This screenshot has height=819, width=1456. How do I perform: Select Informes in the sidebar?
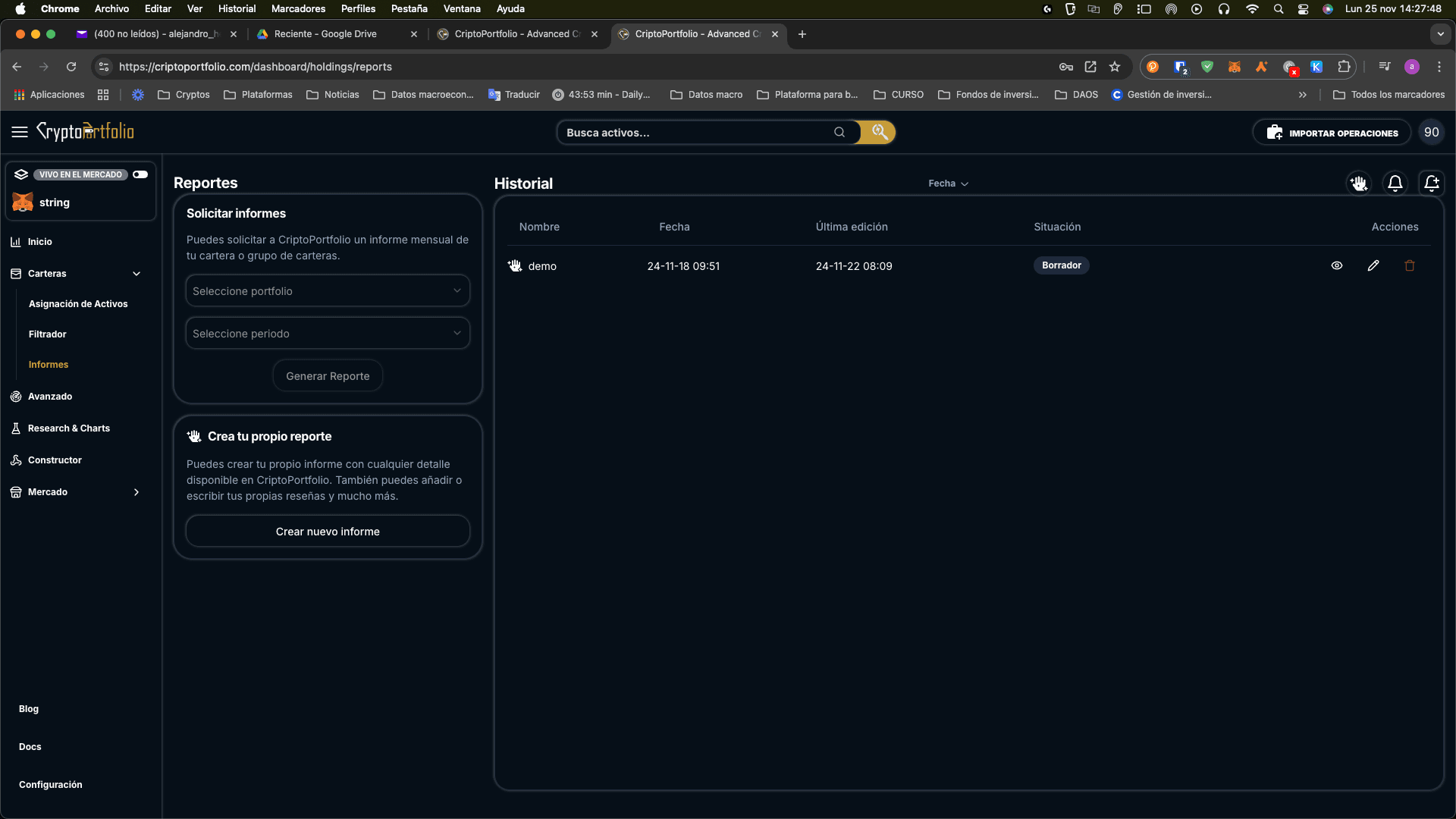49,365
